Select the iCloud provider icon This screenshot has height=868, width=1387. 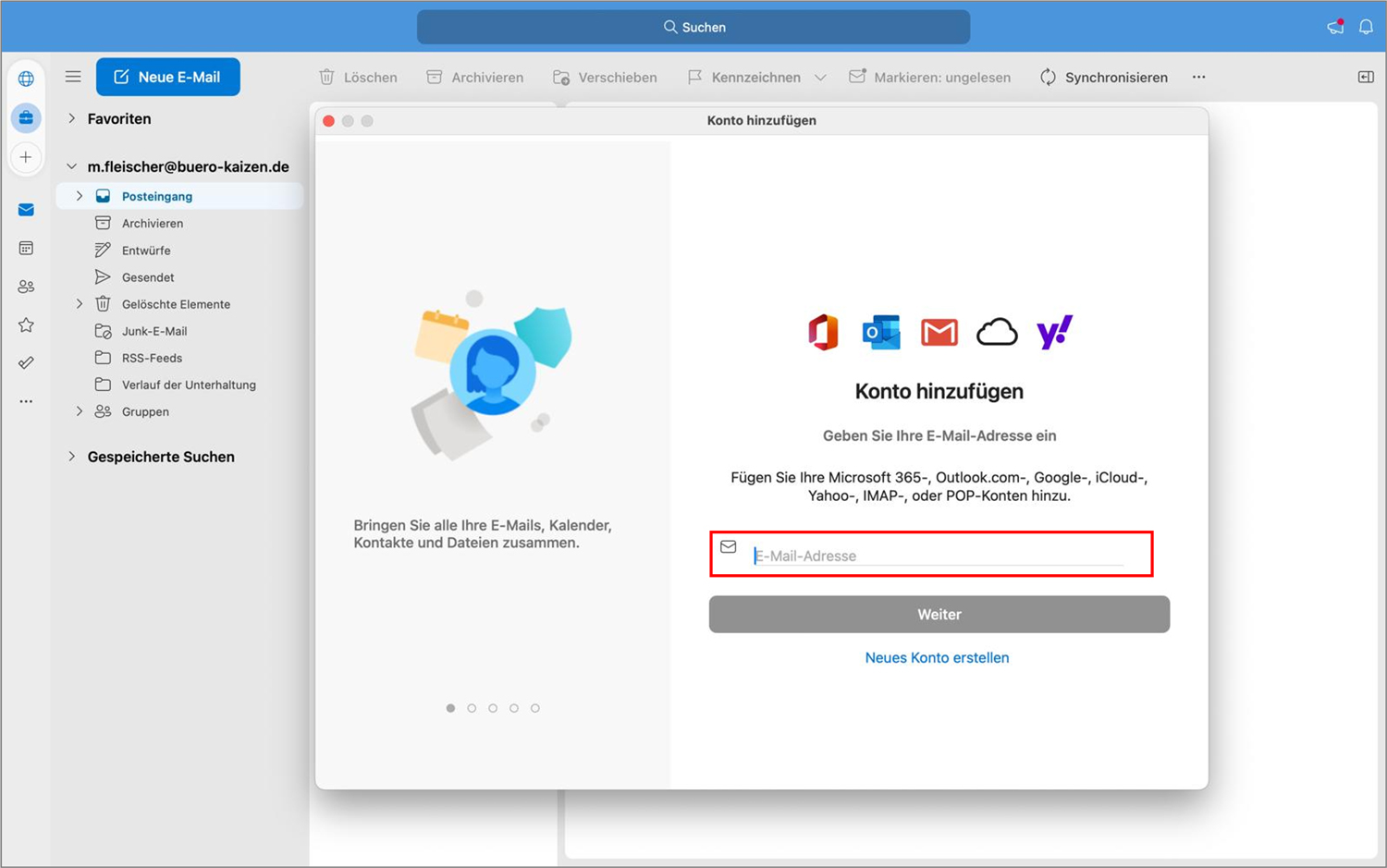tap(997, 331)
